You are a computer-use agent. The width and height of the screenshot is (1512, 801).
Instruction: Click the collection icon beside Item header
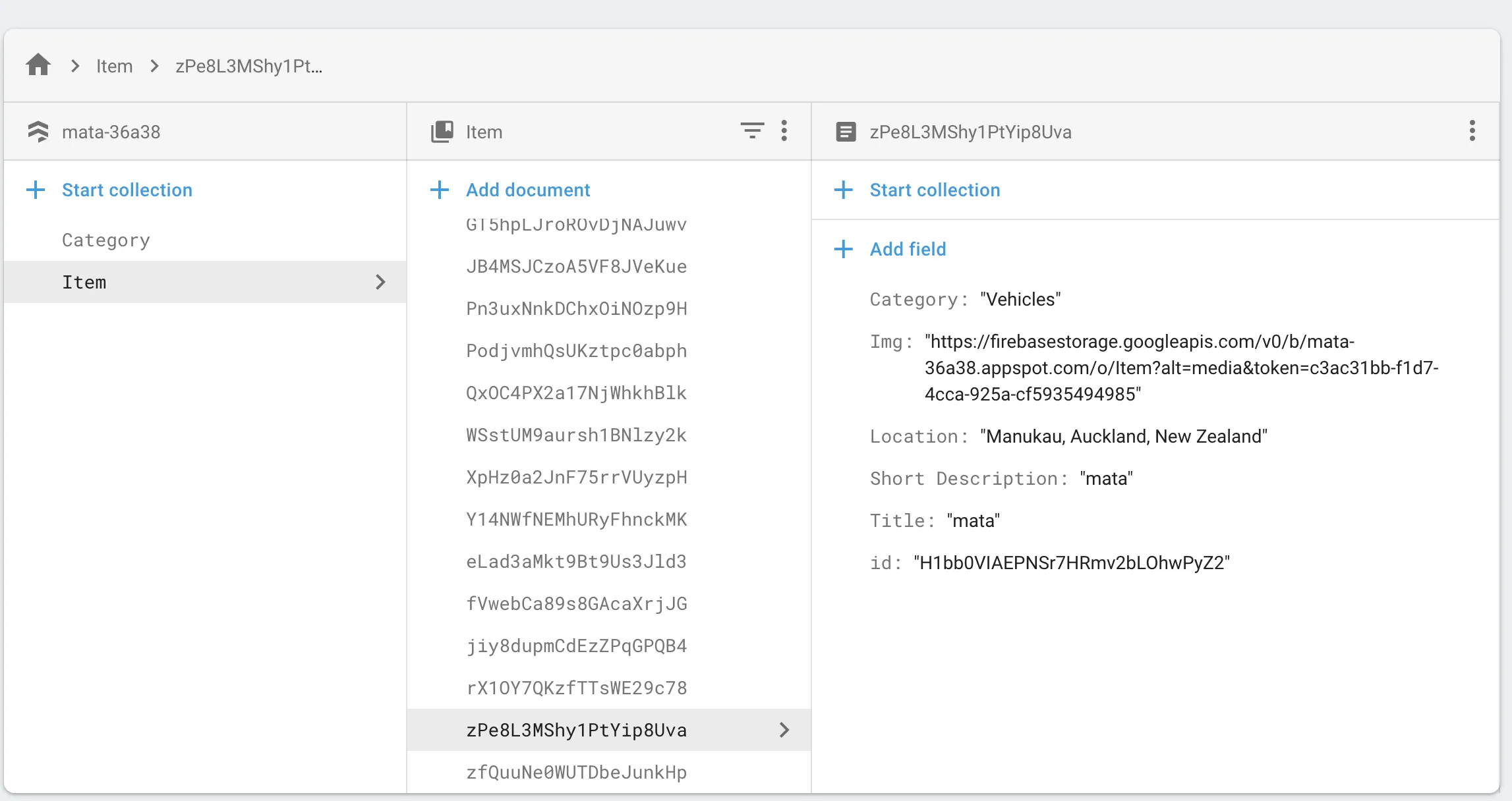442,132
